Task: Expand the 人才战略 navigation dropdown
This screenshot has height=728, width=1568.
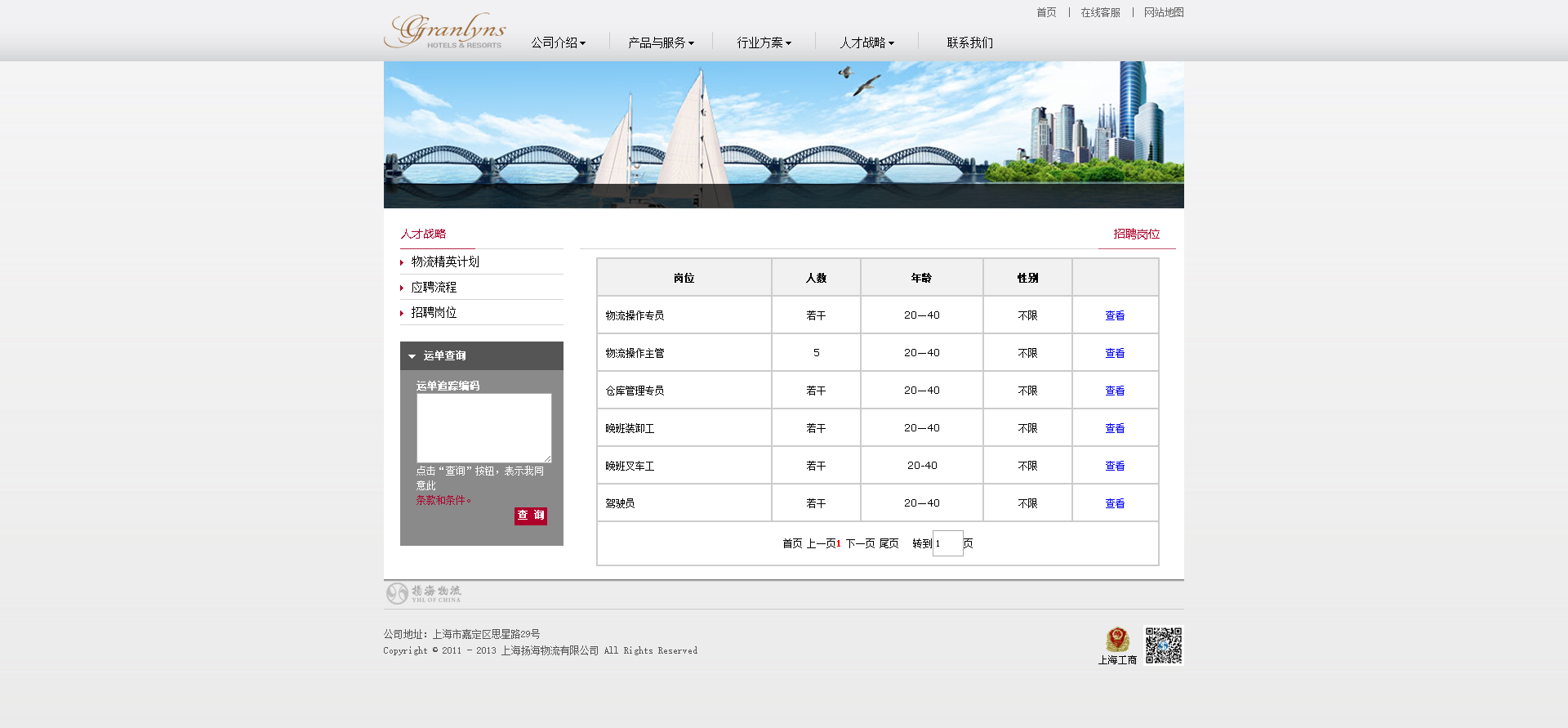Action: pos(866,42)
